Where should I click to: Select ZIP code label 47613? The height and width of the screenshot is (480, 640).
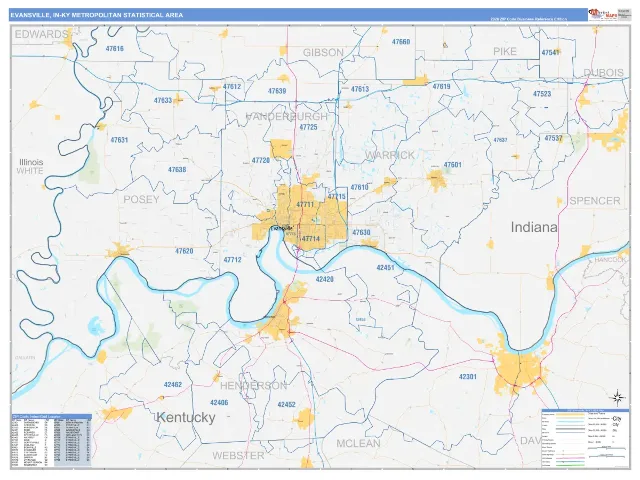(x=360, y=89)
